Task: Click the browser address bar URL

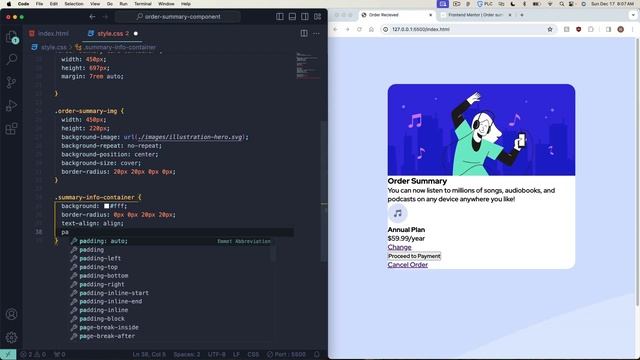Action: click(420, 29)
